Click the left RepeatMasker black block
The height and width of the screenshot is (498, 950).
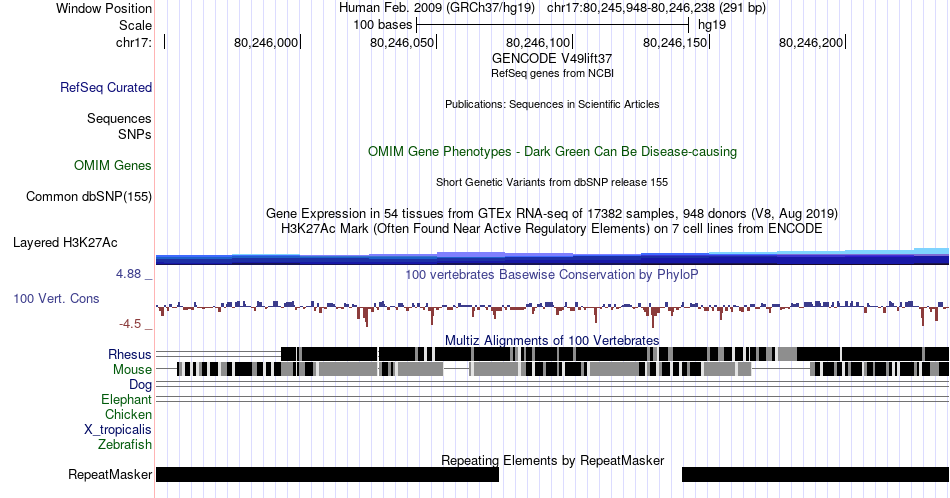point(327,474)
